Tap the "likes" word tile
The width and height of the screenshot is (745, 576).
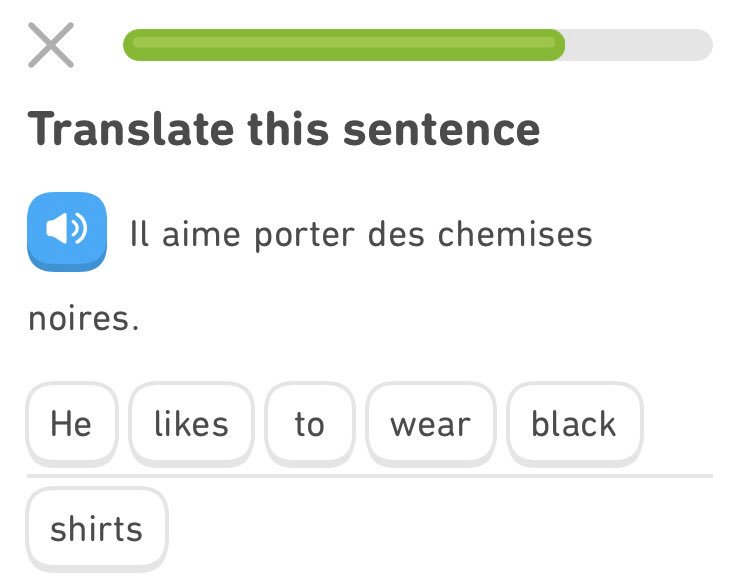191,423
